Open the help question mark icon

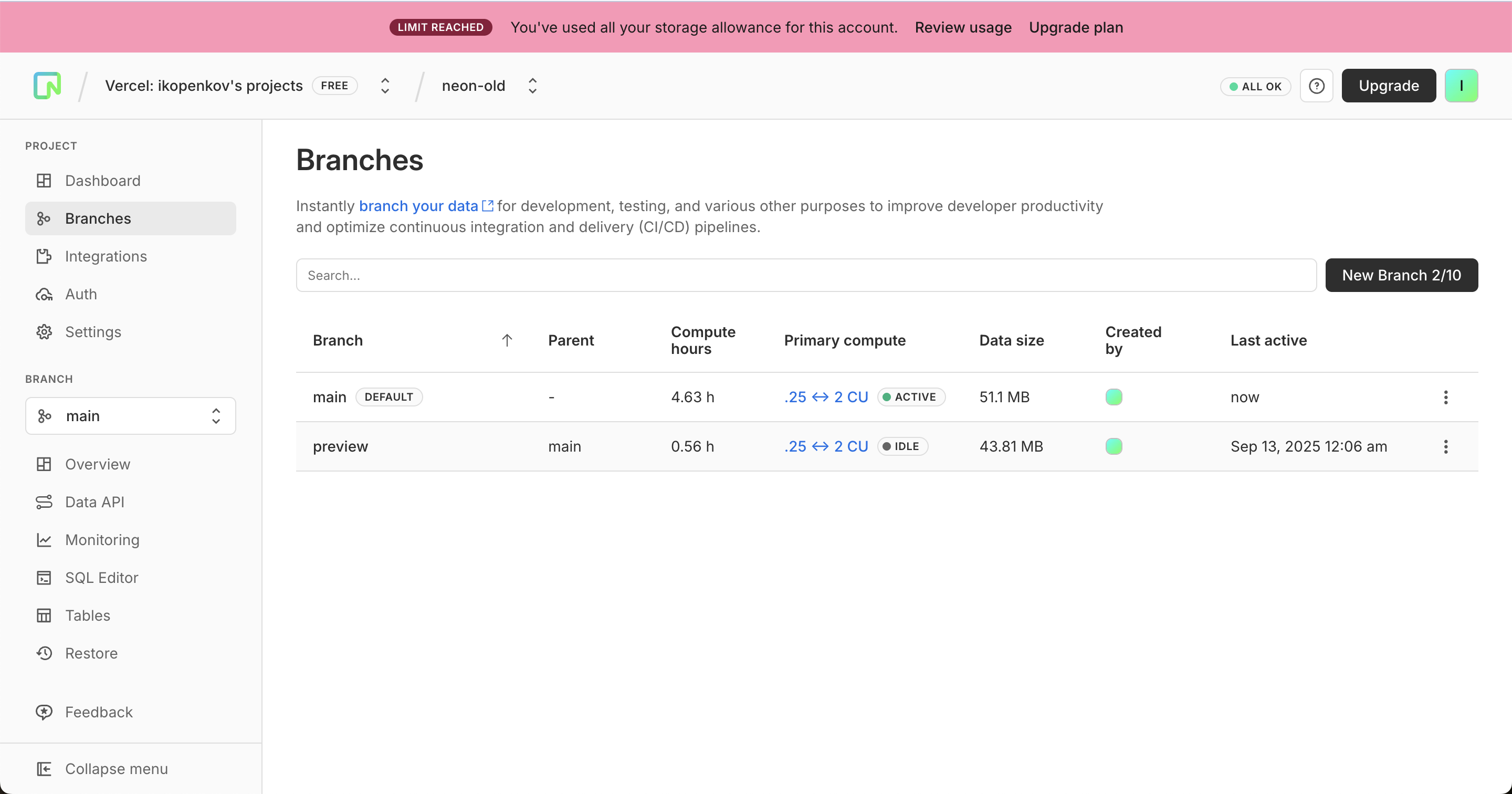[x=1316, y=86]
